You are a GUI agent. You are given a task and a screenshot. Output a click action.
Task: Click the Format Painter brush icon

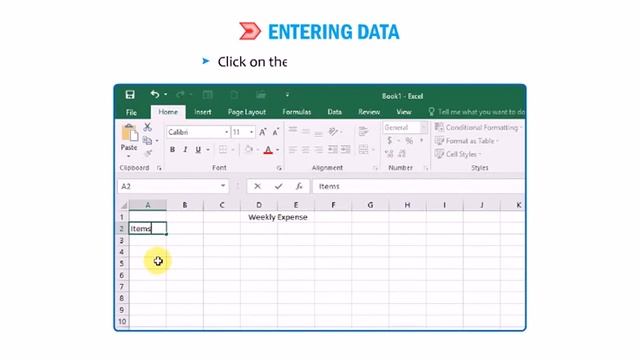[x=148, y=153]
